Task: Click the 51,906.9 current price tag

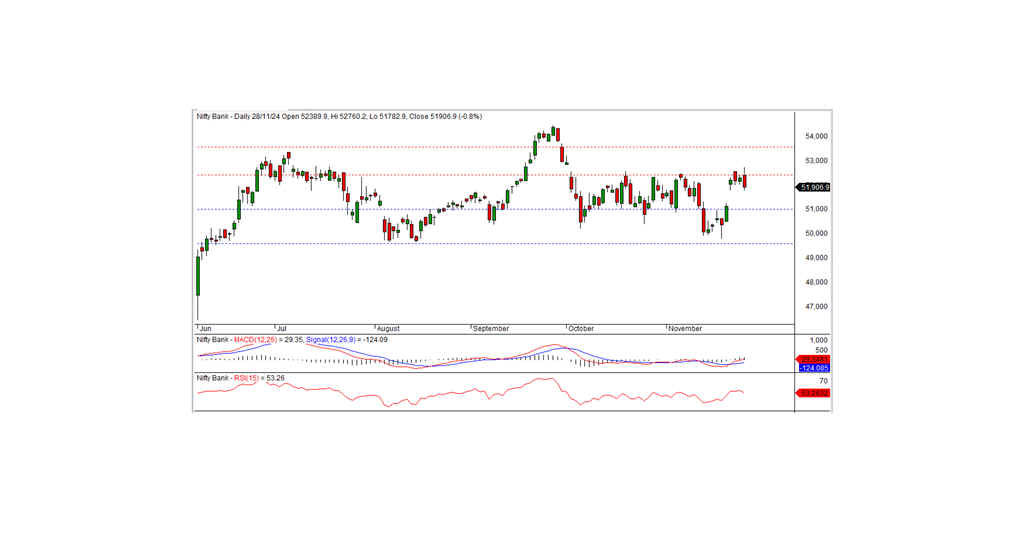Action: tap(813, 187)
